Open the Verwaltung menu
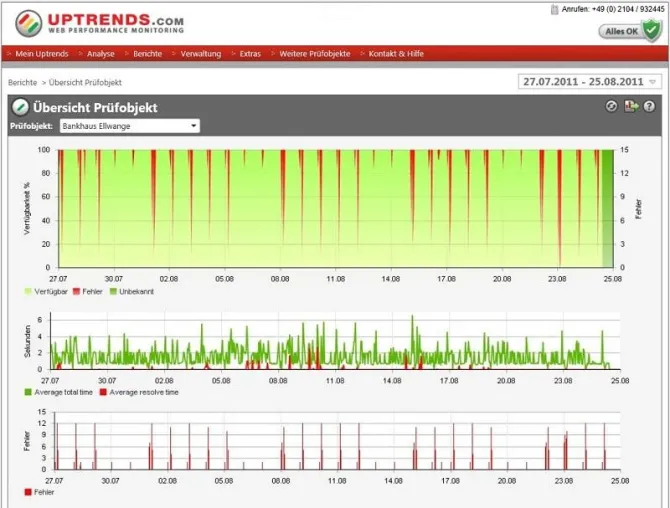 [x=201, y=54]
